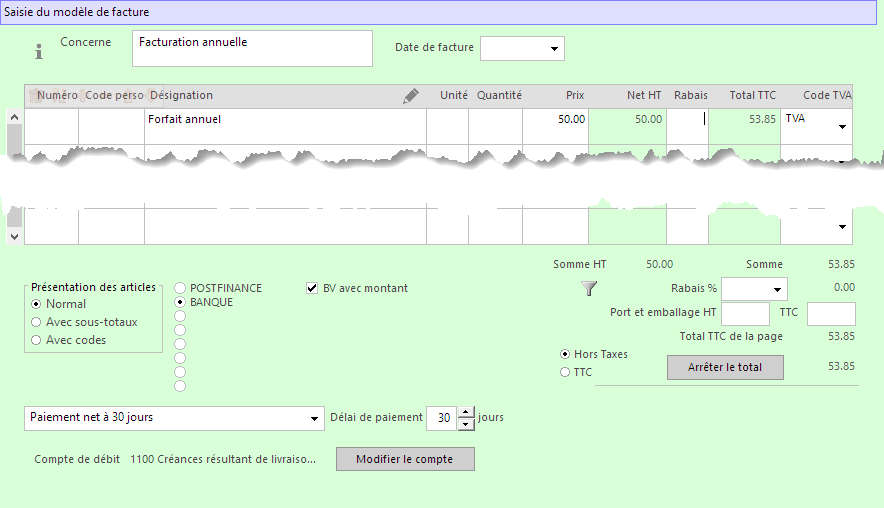Click the Quantité column header
This screenshot has width=884, height=508.
pyautogui.click(x=500, y=95)
